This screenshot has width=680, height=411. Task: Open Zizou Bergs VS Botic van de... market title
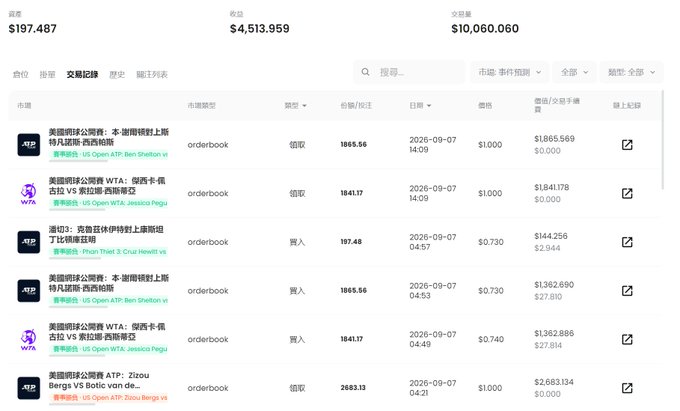99,380
